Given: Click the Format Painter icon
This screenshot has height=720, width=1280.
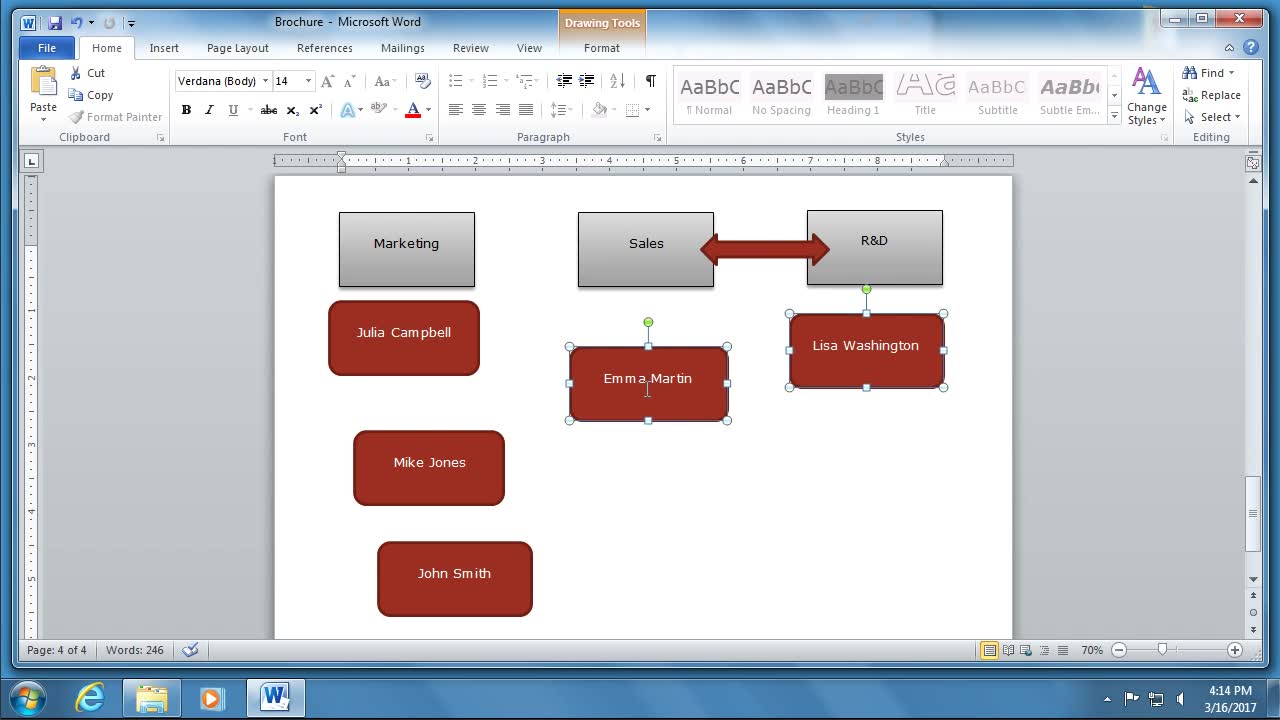Looking at the screenshot, I should pyautogui.click(x=76, y=117).
